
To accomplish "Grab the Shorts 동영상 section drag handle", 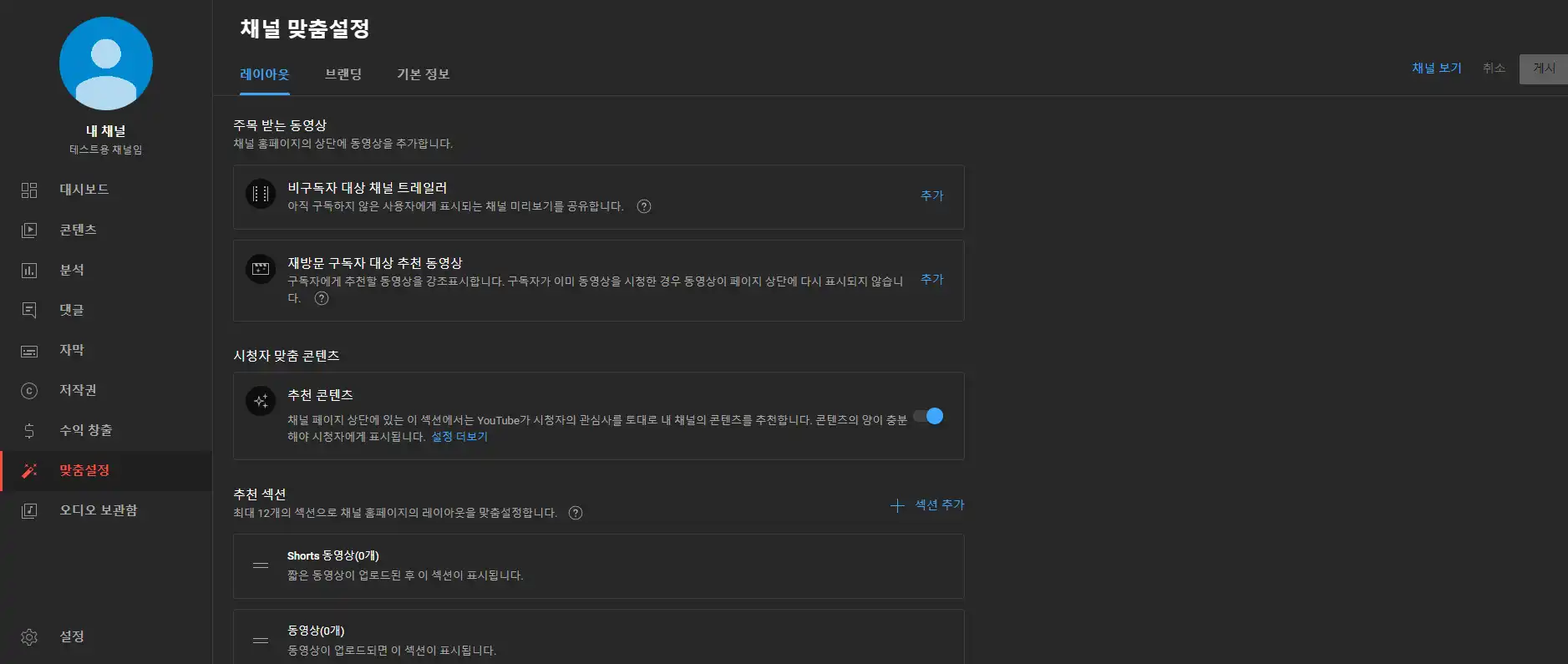I will pos(261,565).
